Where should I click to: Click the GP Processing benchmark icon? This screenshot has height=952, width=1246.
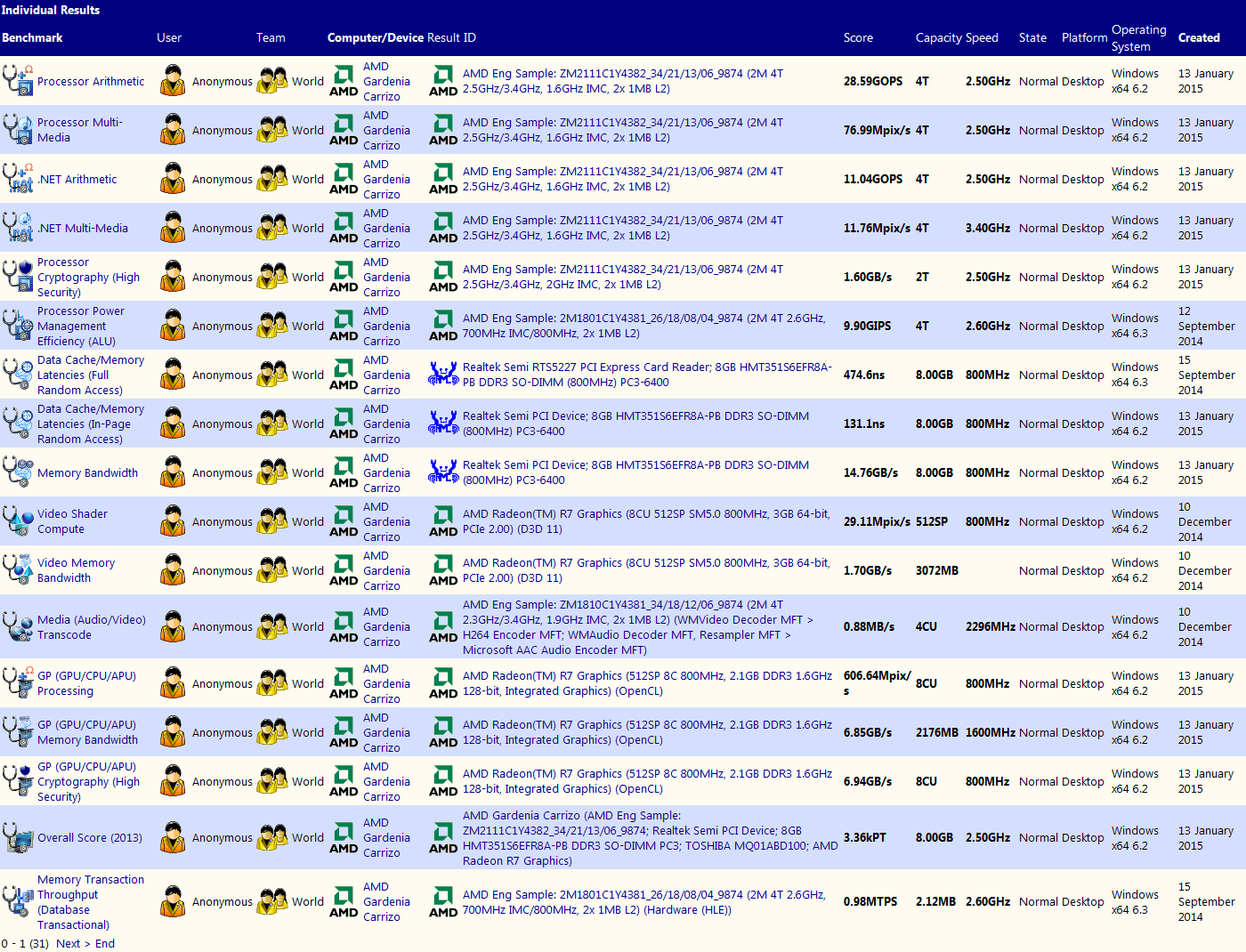tap(18, 682)
